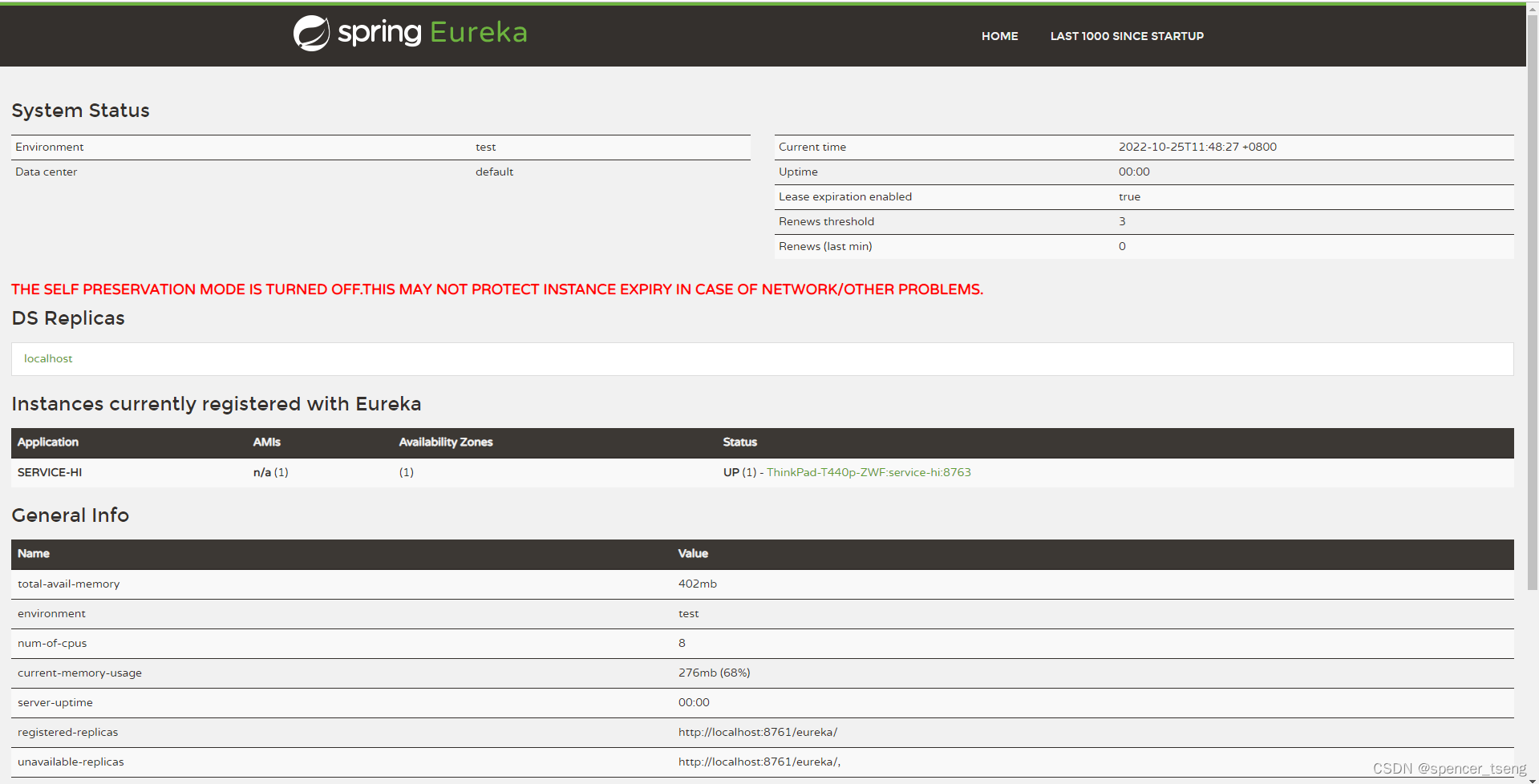Click the AMIs column header
Image resolution: width=1539 pixels, height=784 pixels.
[267, 442]
